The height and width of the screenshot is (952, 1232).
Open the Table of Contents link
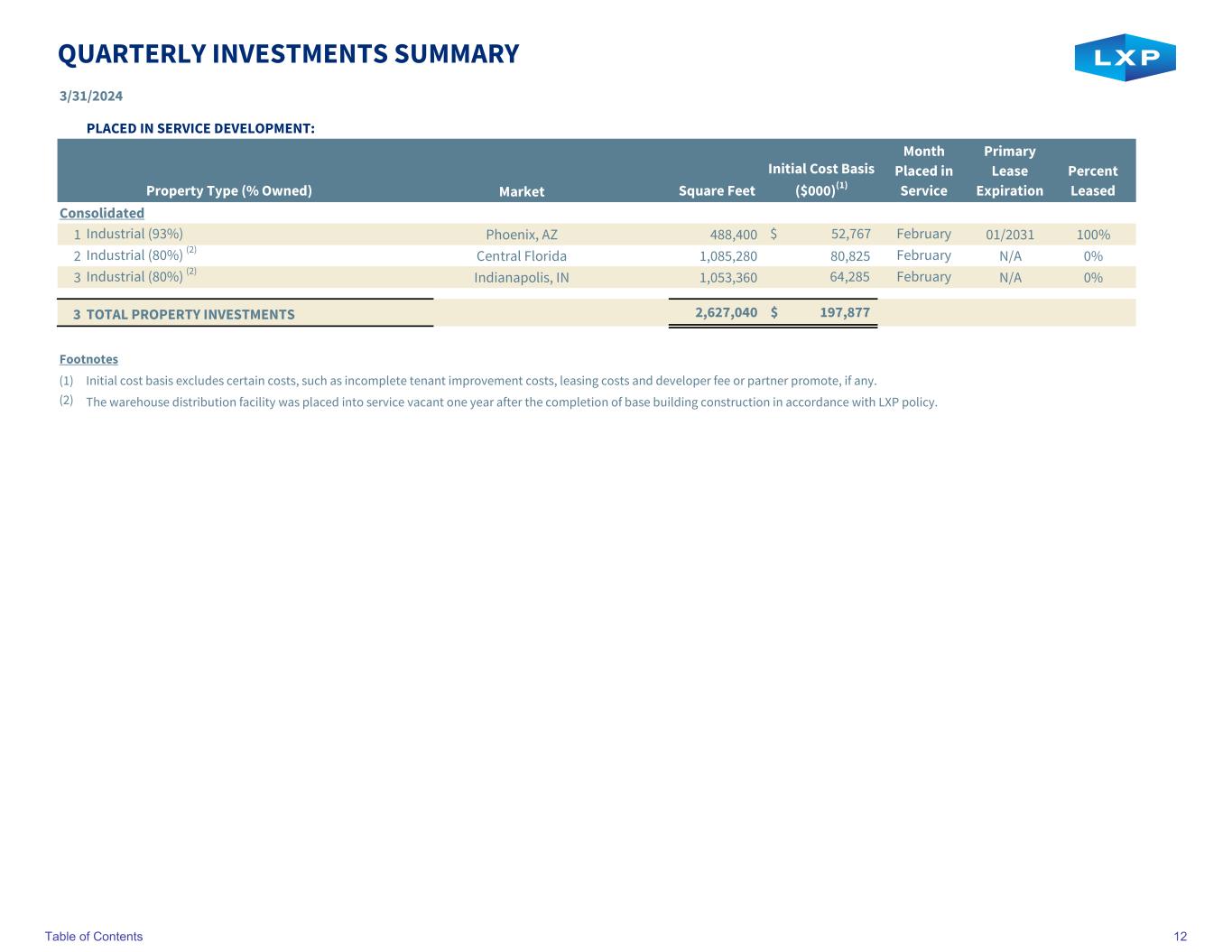94,937
